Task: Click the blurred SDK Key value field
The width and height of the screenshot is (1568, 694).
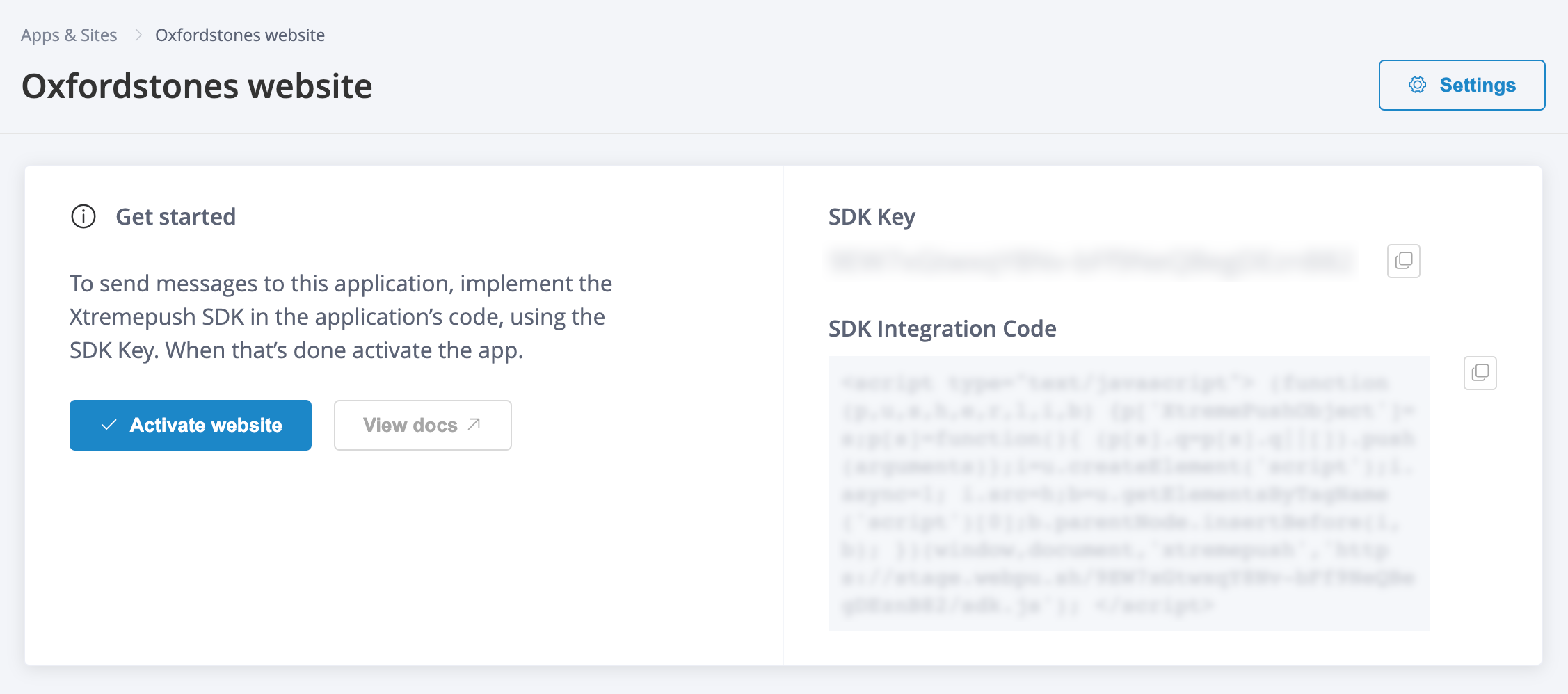Action: click(x=1091, y=261)
